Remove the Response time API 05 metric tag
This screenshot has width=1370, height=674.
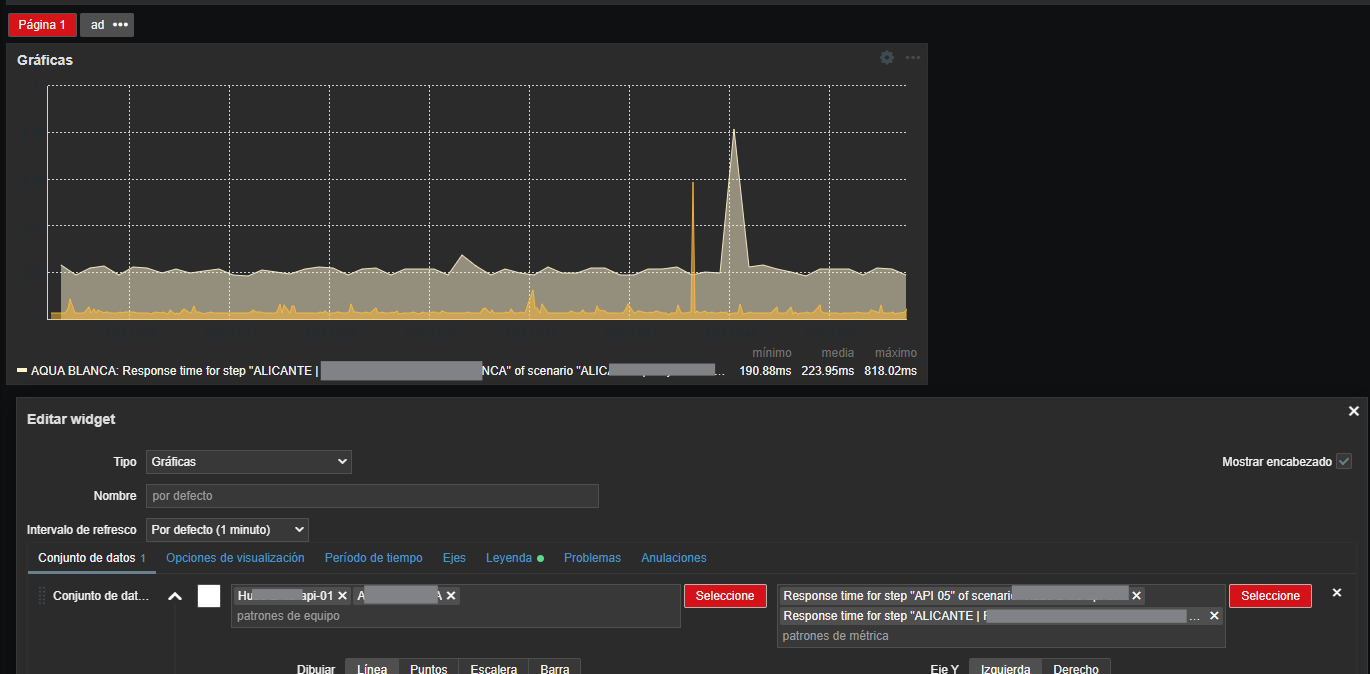(x=1136, y=596)
